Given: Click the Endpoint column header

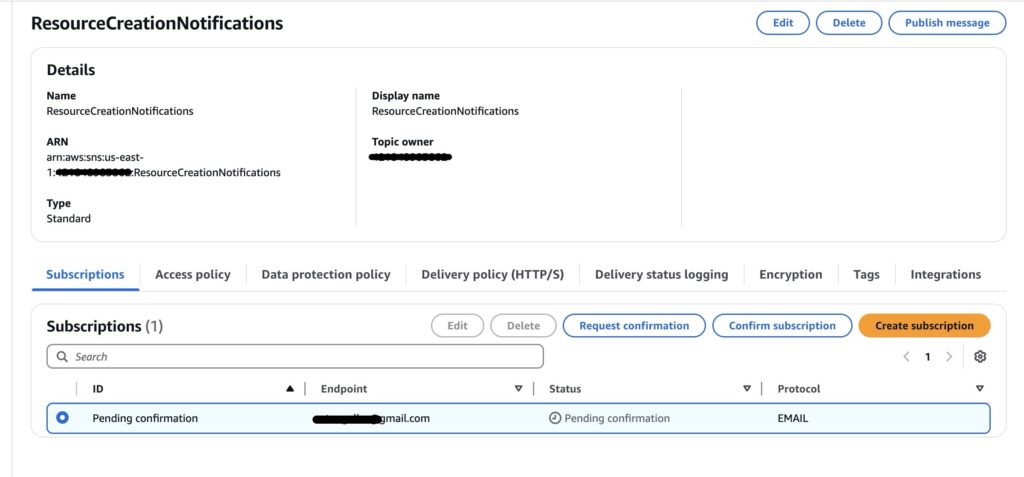Looking at the screenshot, I should coord(344,389).
